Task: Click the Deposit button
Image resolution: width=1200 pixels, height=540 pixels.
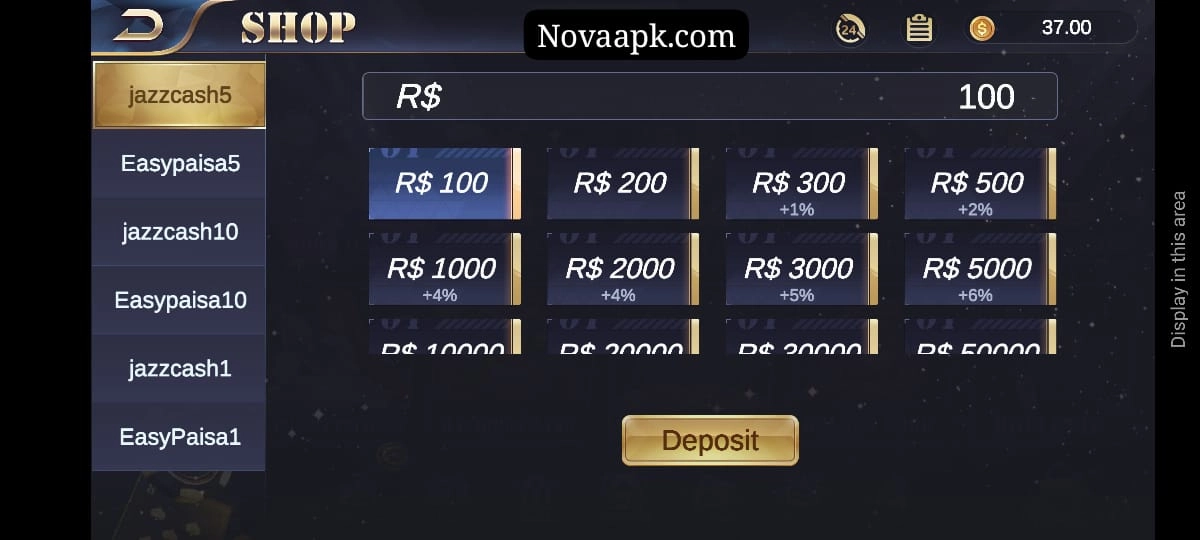Action: [710, 440]
